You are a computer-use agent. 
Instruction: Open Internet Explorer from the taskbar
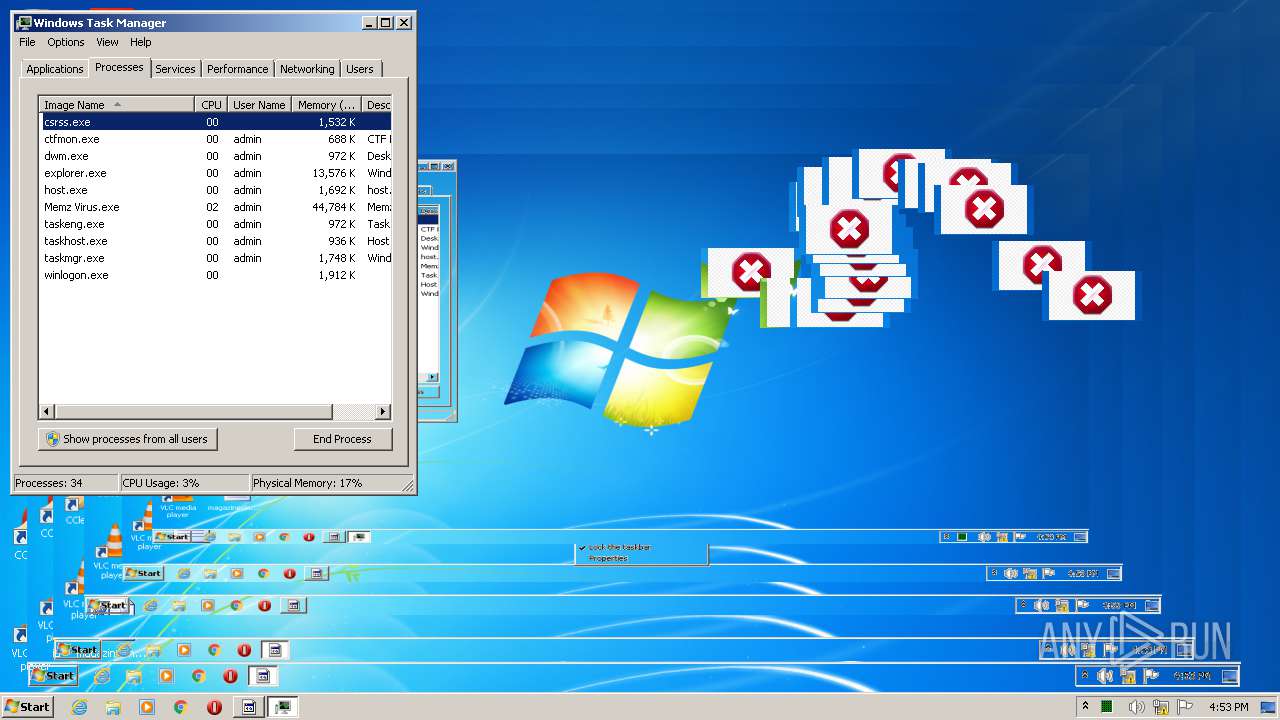(x=79, y=707)
